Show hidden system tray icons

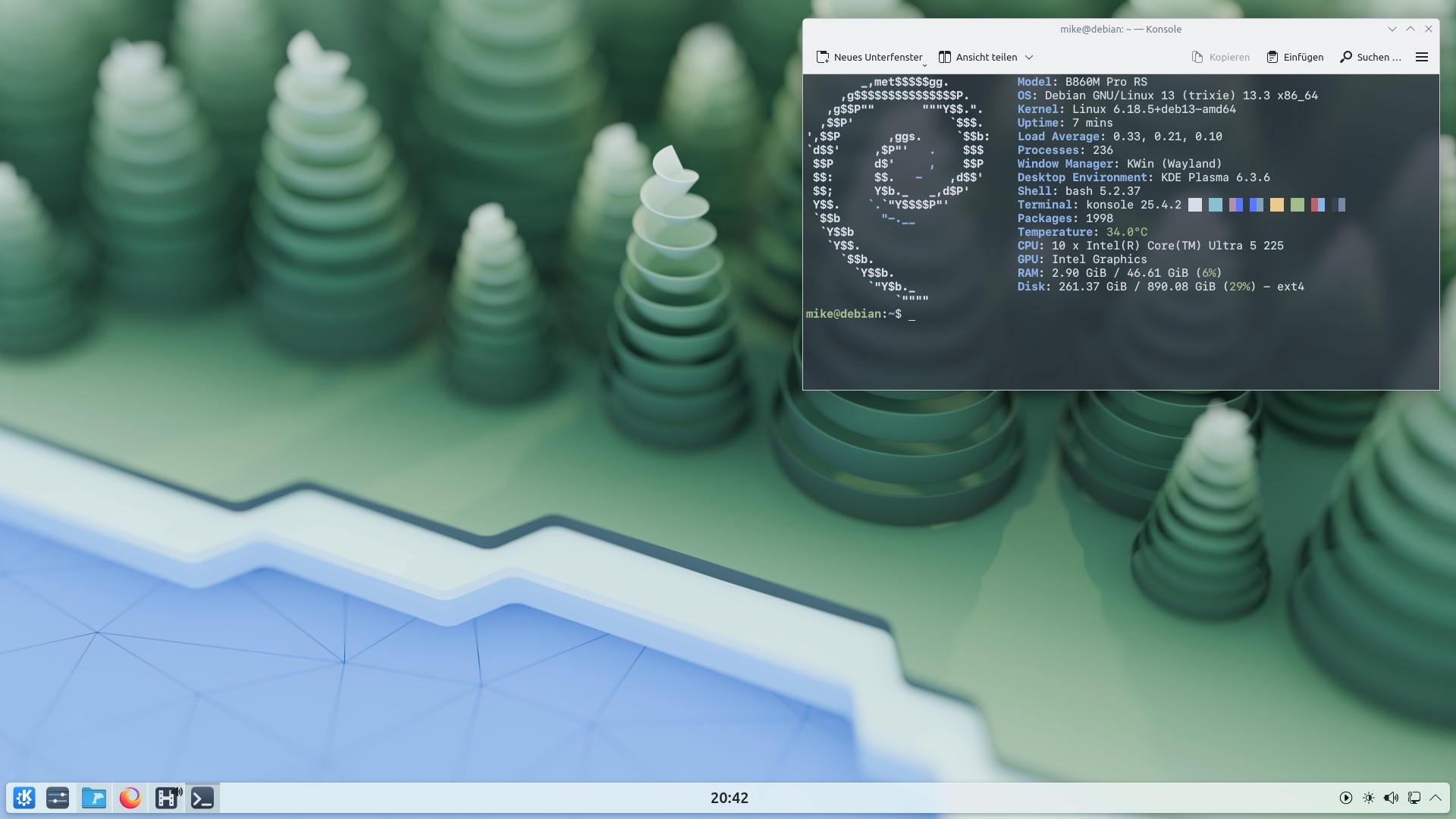[1436, 798]
